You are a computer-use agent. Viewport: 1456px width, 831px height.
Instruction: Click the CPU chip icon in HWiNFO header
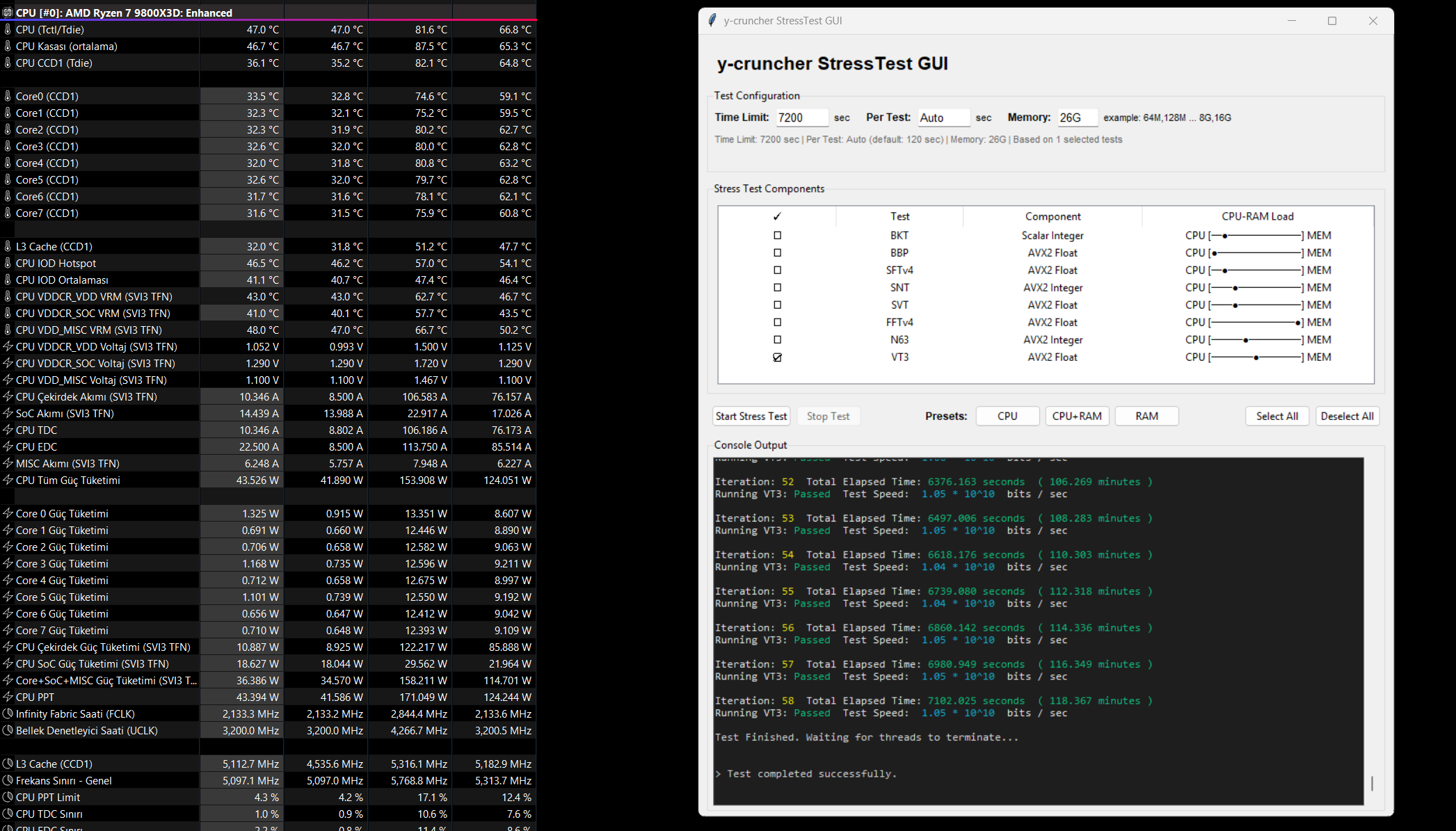(x=8, y=13)
